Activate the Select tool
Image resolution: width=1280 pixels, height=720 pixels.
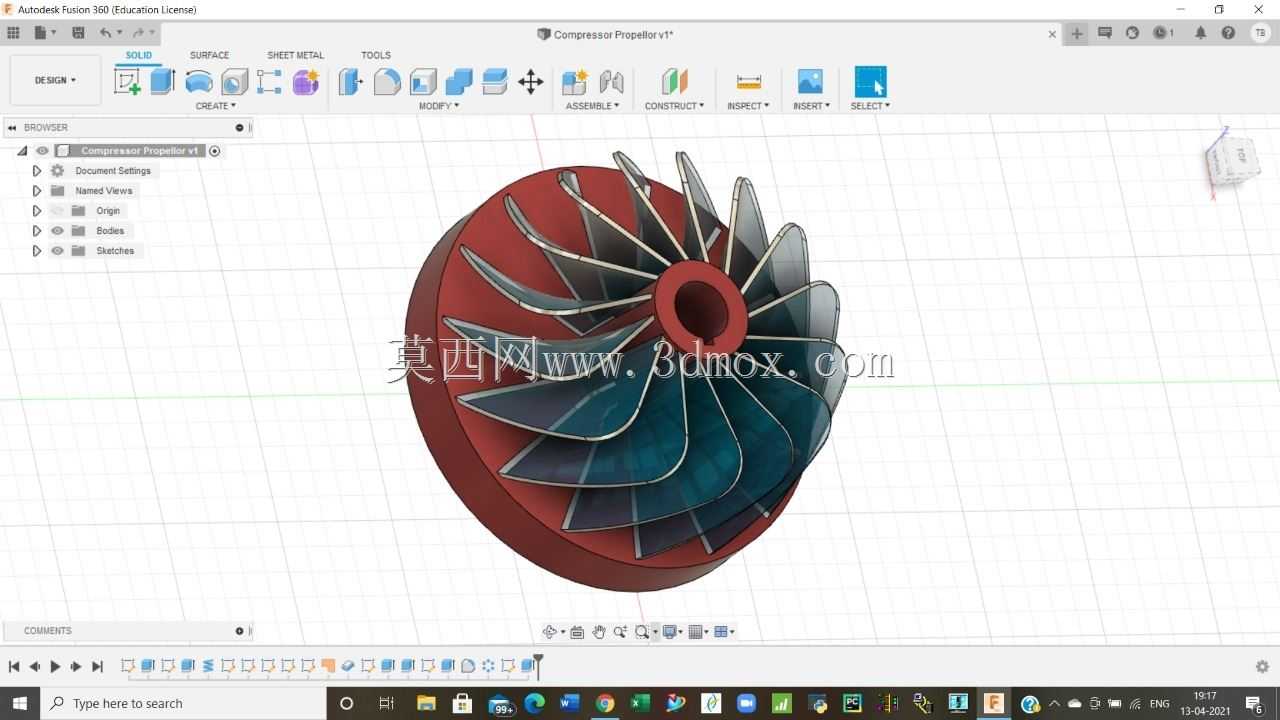coord(870,82)
